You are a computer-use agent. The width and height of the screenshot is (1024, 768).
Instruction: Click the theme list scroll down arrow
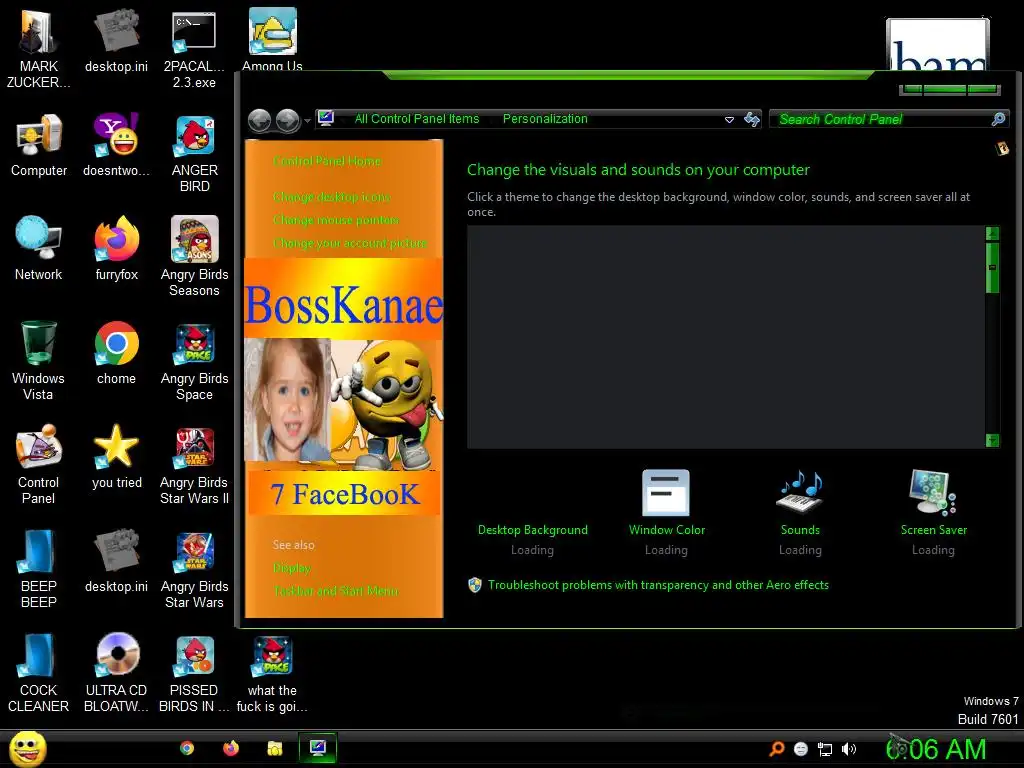coord(992,441)
